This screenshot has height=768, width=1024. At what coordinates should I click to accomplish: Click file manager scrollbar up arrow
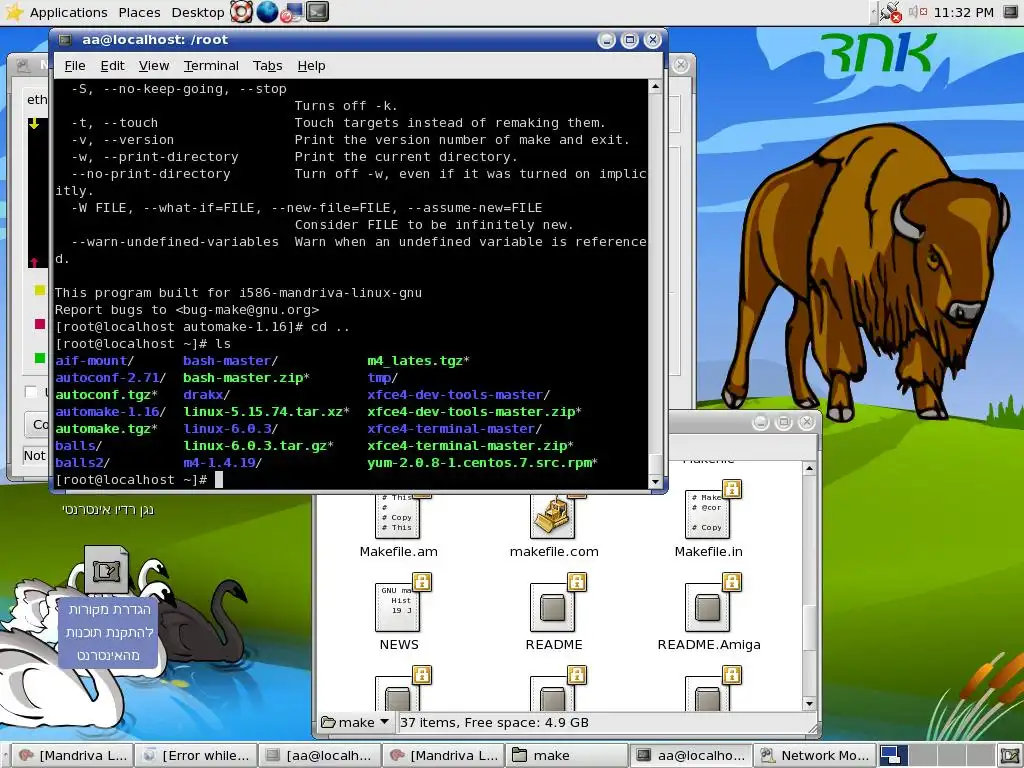click(x=809, y=468)
